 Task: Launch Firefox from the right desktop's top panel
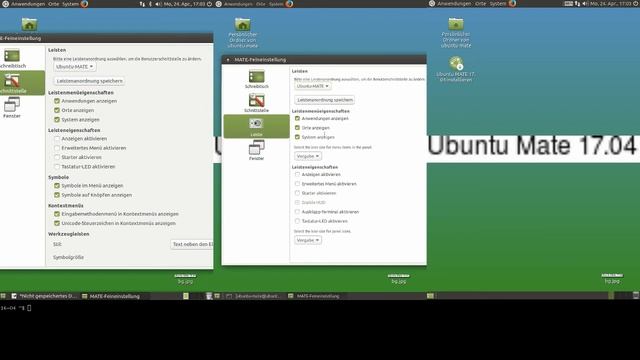click(512, 4)
